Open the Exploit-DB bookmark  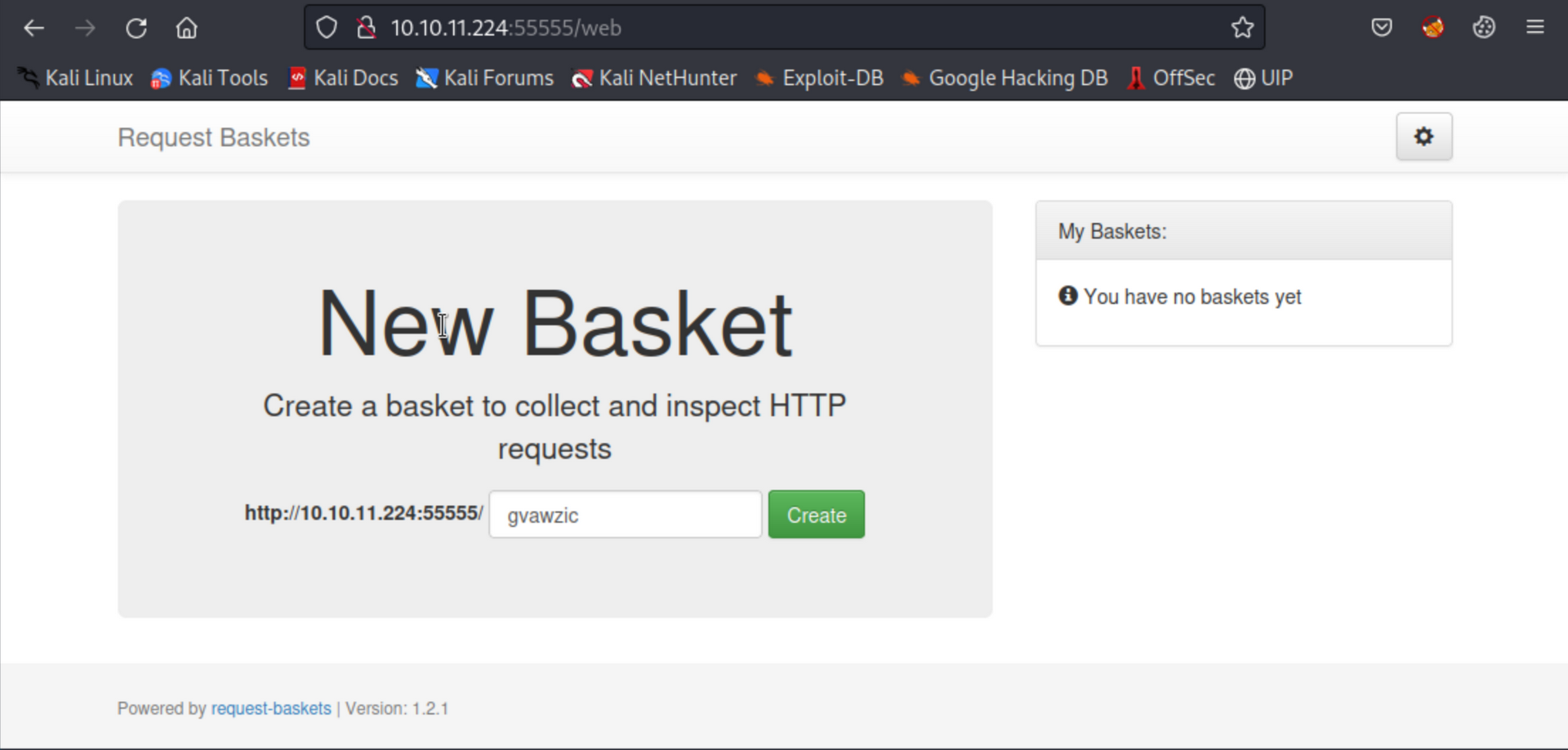(820, 78)
